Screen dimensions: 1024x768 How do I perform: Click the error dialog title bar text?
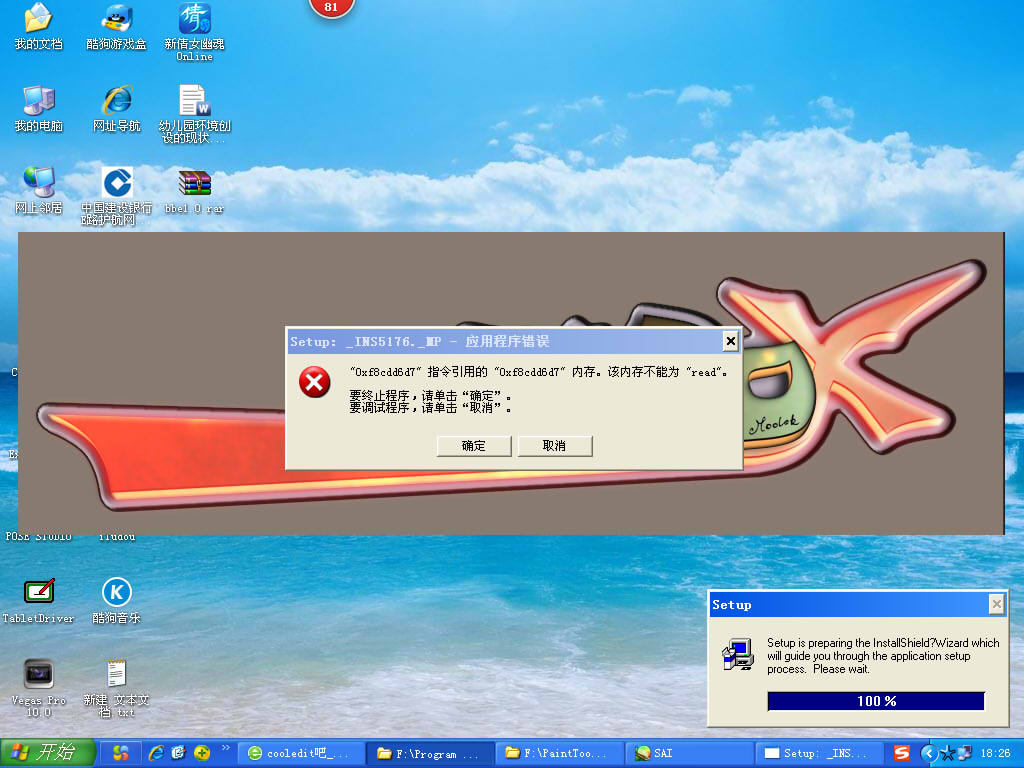(420, 341)
